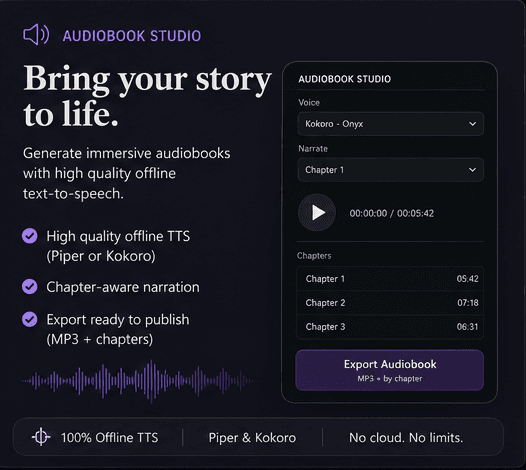
Task: Click checkmark beside Chapter-aware narration
Action: (x=30, y=286)
